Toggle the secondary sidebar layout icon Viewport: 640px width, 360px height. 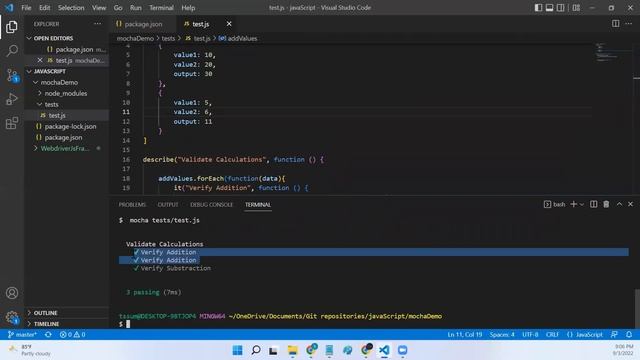561,7
